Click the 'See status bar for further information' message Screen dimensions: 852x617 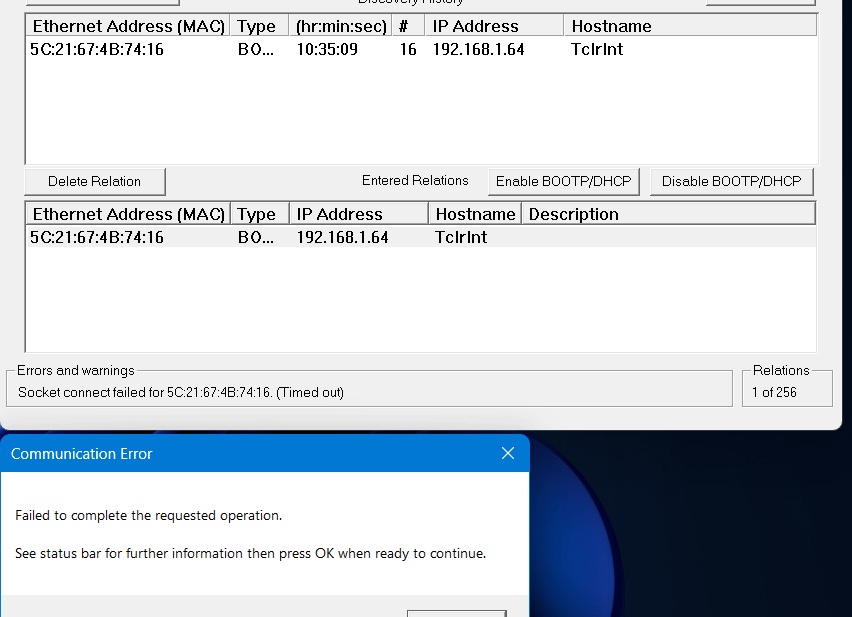pos(250,553)
